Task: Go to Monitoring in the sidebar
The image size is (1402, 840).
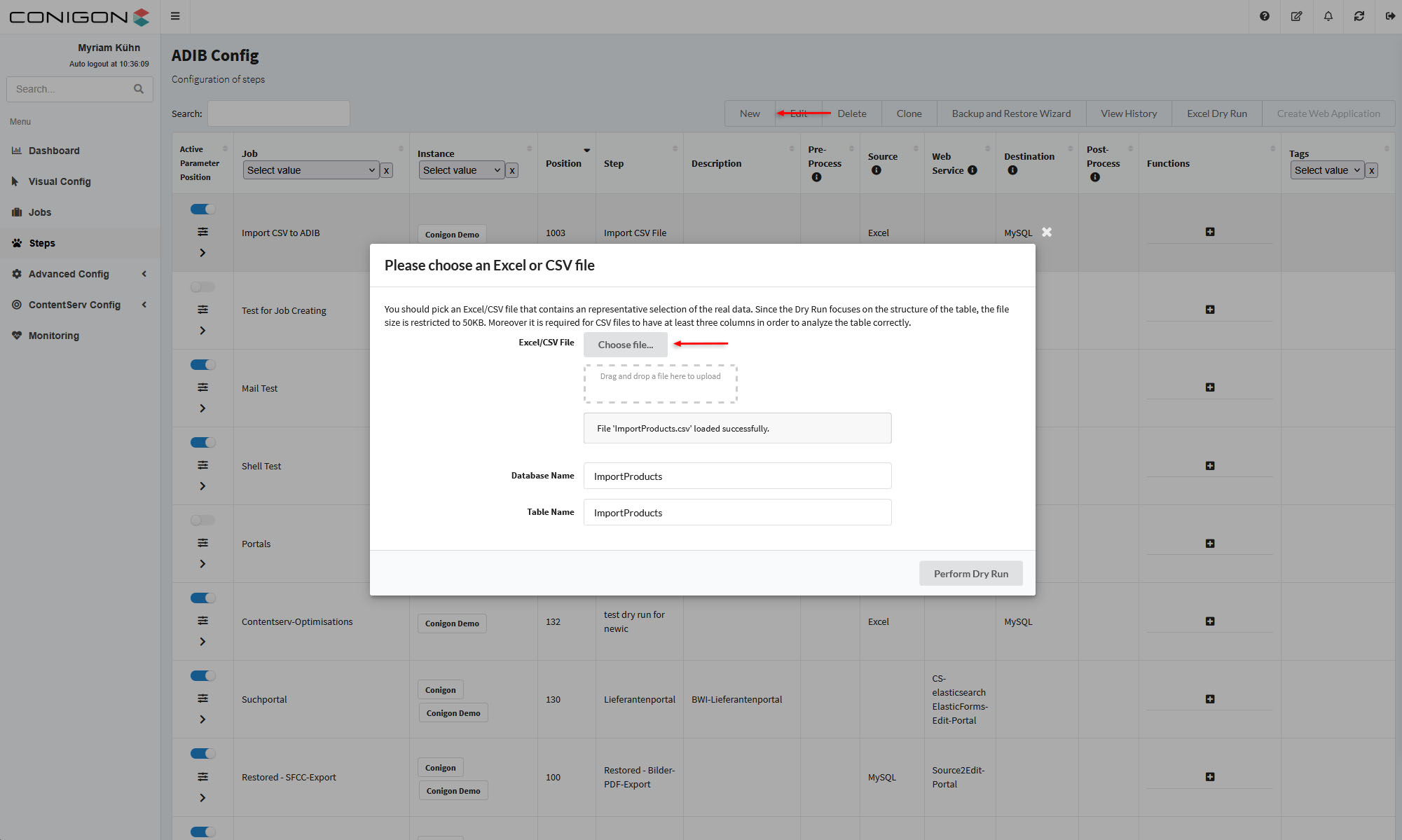Action: click(54, 336)
